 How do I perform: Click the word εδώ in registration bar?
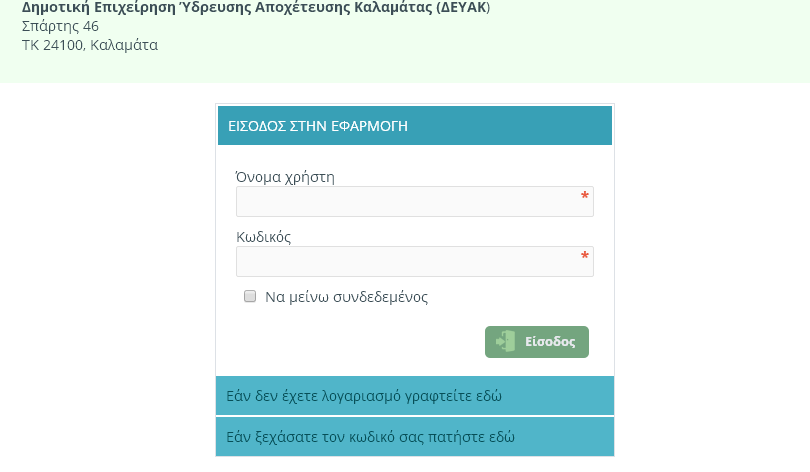tap(488, 396)
